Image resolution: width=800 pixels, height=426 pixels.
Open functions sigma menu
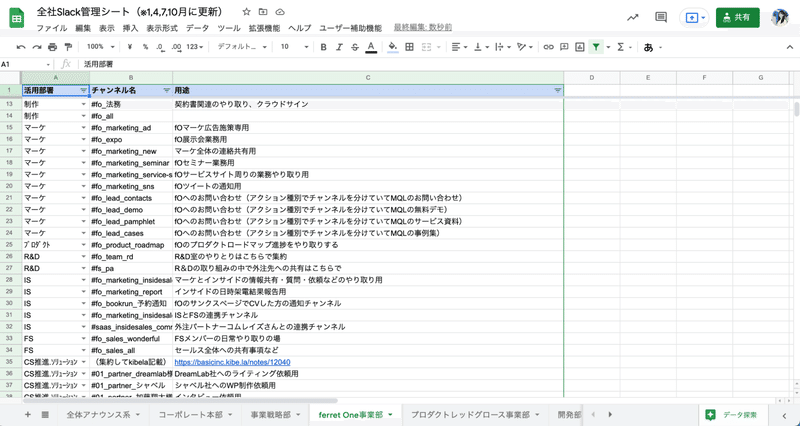coord(624,47)
